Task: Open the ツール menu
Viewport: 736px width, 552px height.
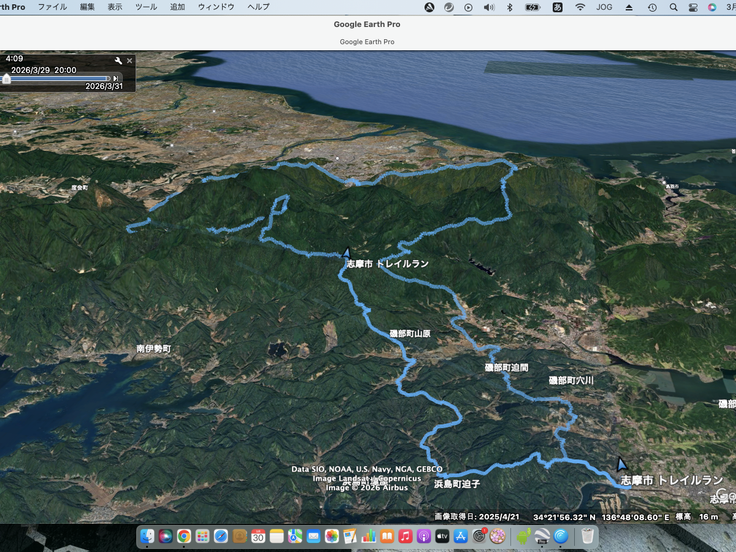Action: coord(146,7)
